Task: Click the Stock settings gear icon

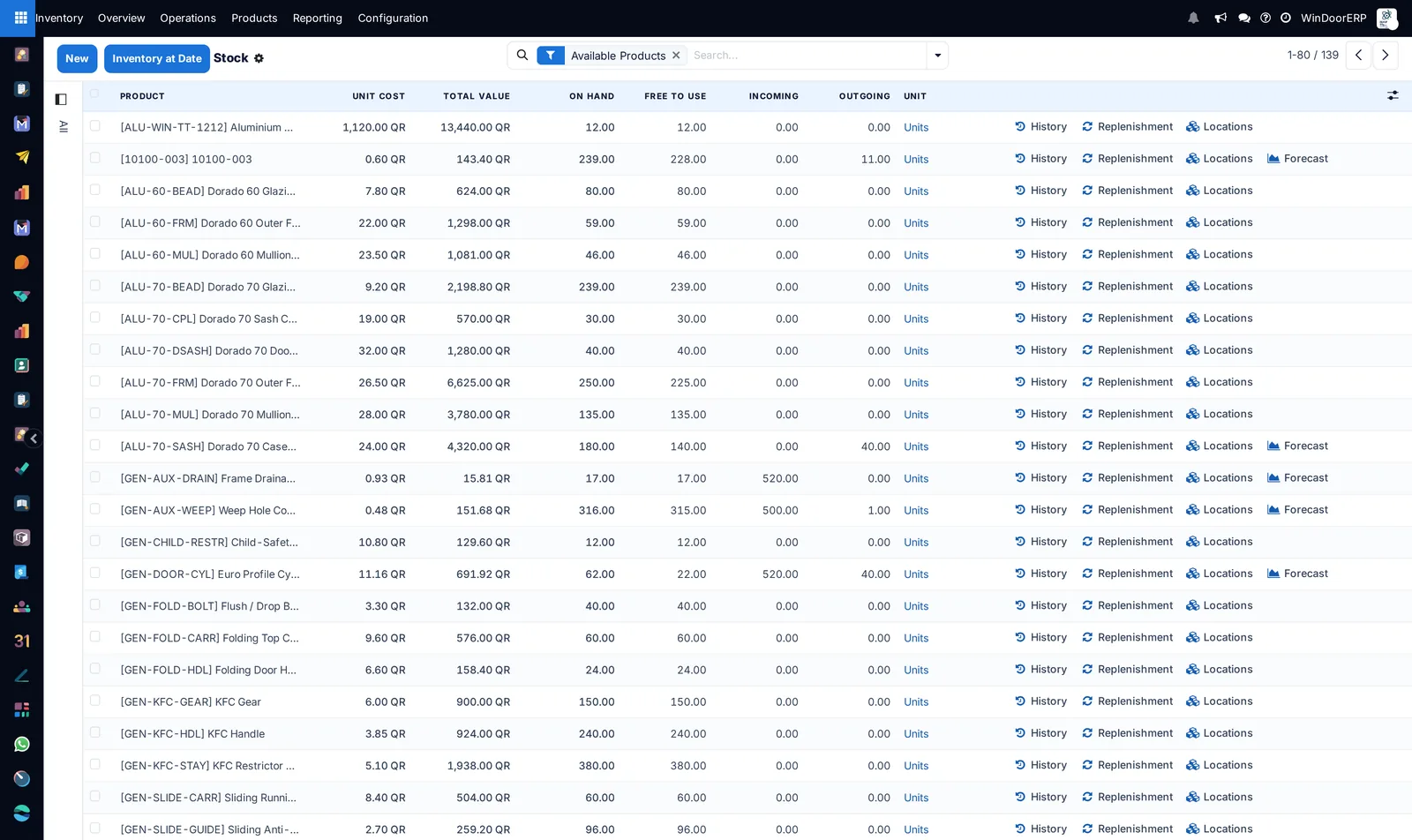Action: (x=259, y=58)
